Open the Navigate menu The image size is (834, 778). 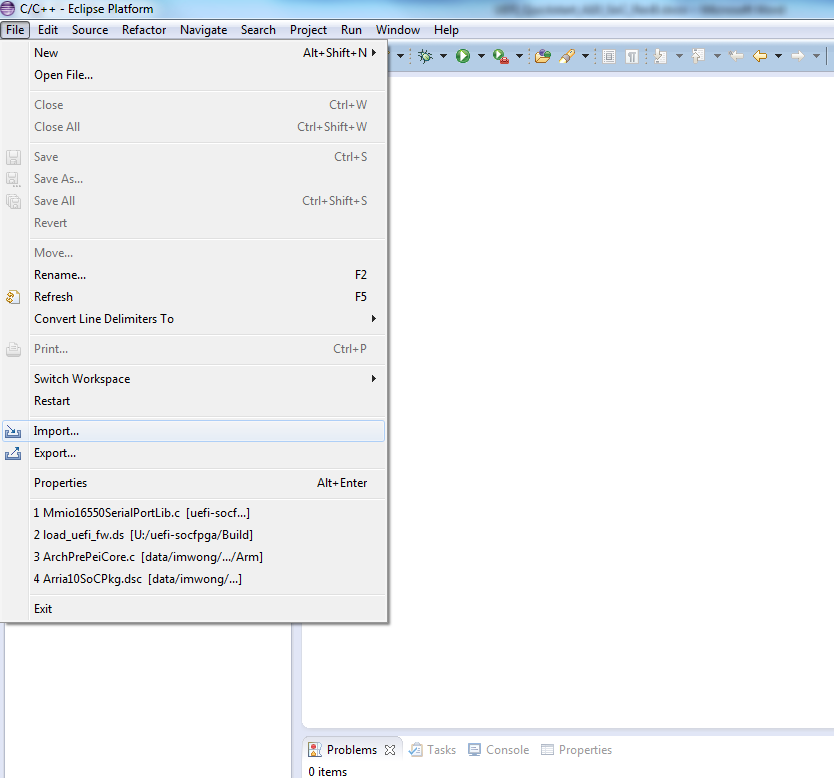click(204, 30)
